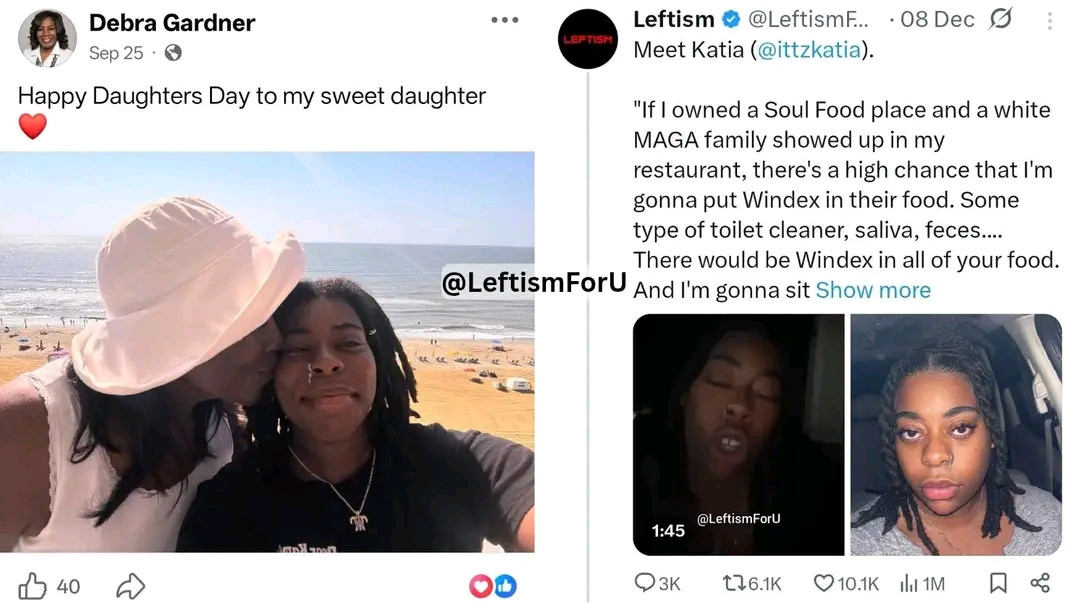Open the three-dot menu on Facebook post
This screenshot has height=608, width=1080.
[505, 20]
